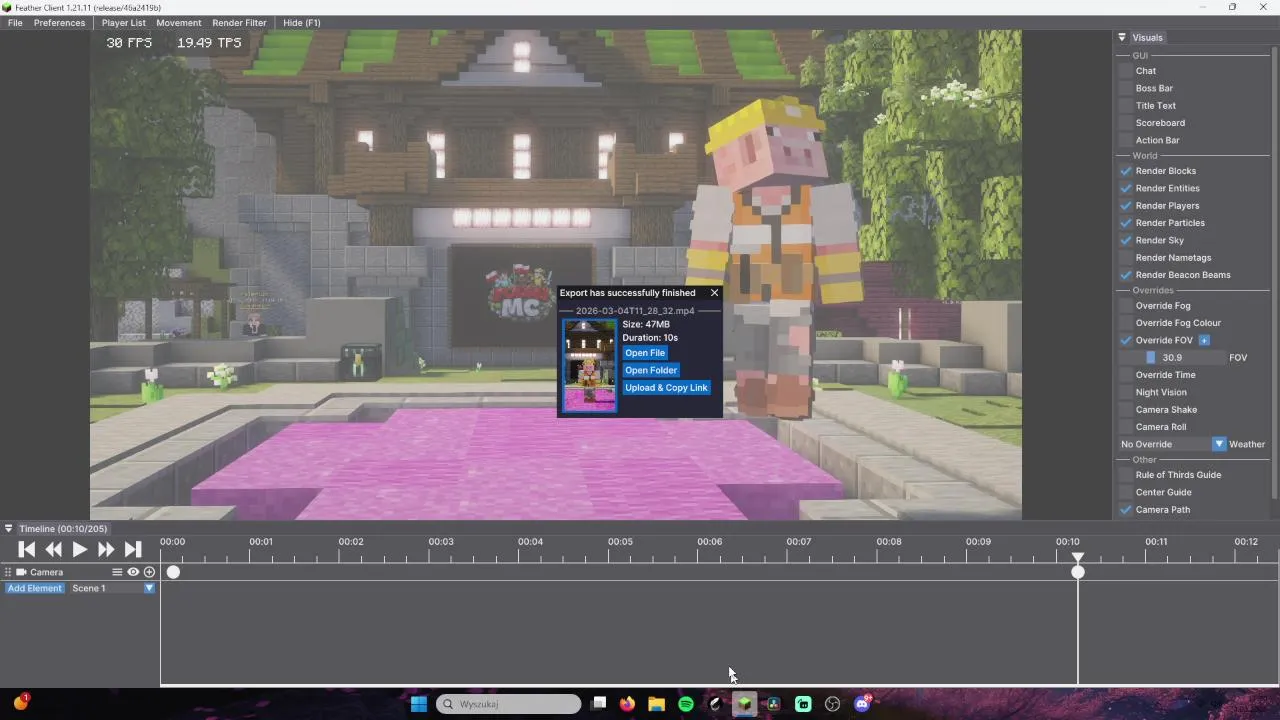Image resolution: width=1280 pixels, height=720 pixels.
Task: Enable Render Nametags checkbox
Action: (x=1126, y=258)
